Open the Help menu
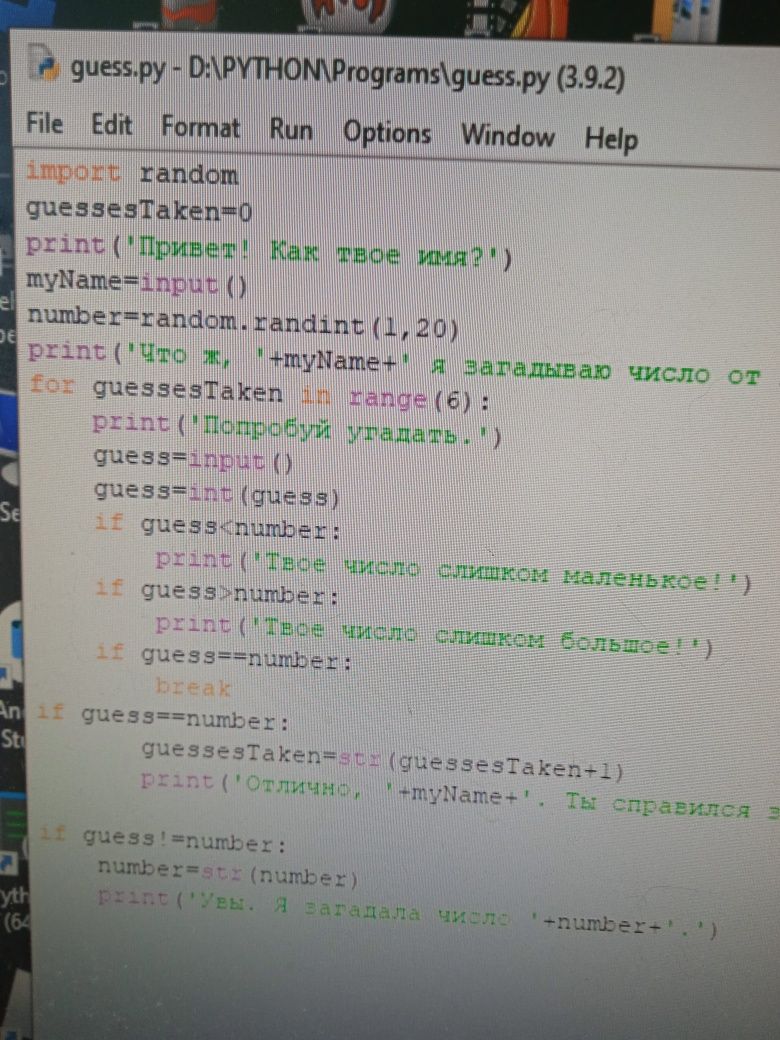 [611, 139]
